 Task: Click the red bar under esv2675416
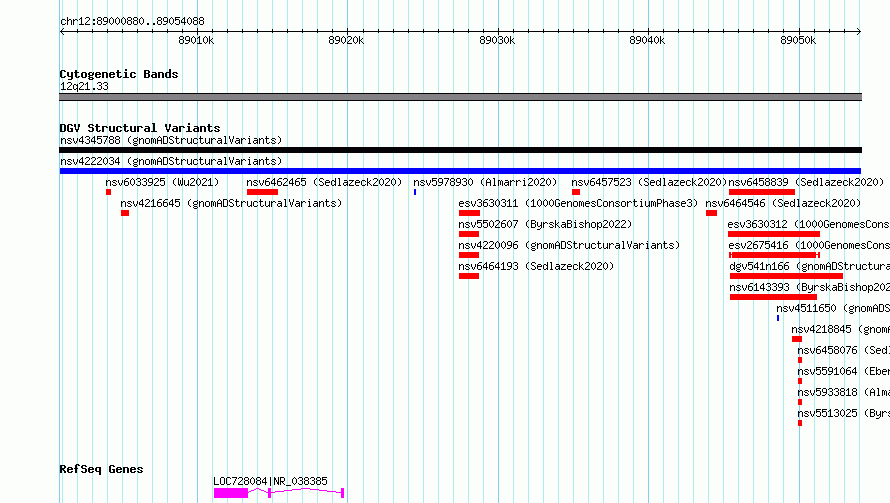click(774, 255)
